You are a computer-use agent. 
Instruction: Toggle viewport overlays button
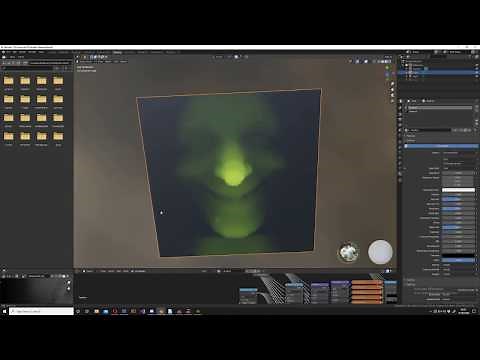click(x=366, y=61)
